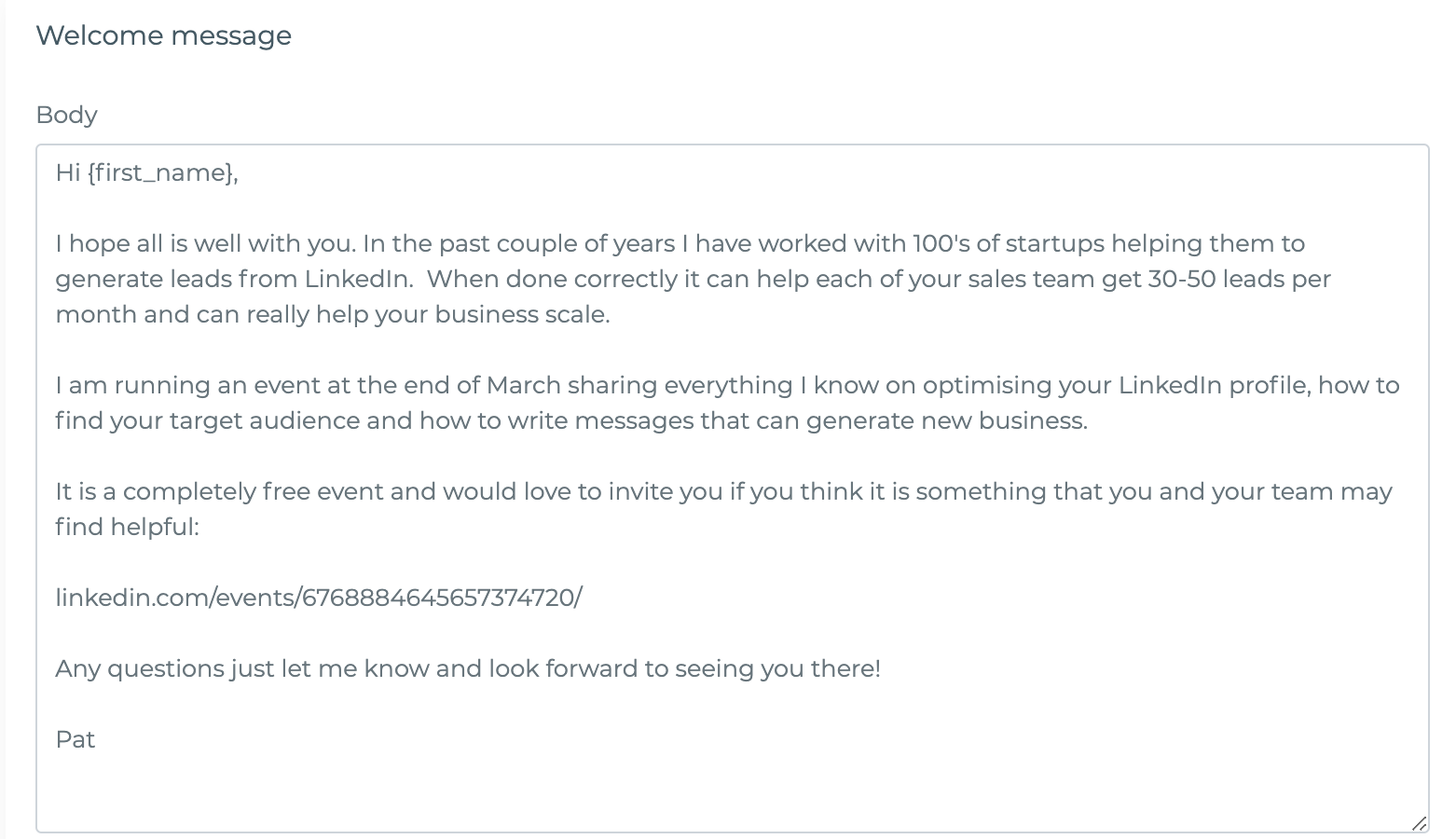The width and height of the screenshot is (1456, 839).
Task: Click the Body field label
Action: (x=66, y=115)
